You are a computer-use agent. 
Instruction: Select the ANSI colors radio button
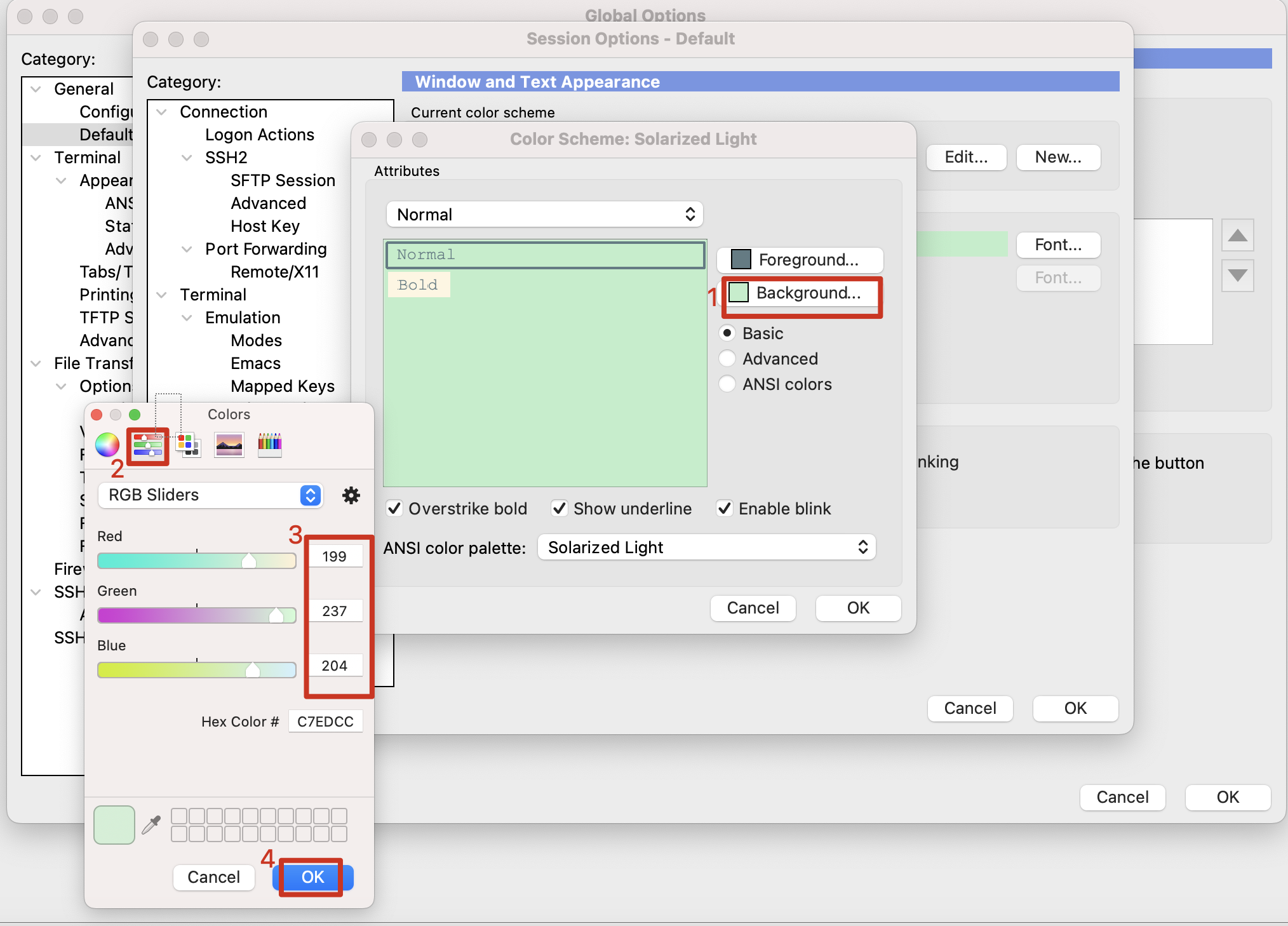click(727, 384)
